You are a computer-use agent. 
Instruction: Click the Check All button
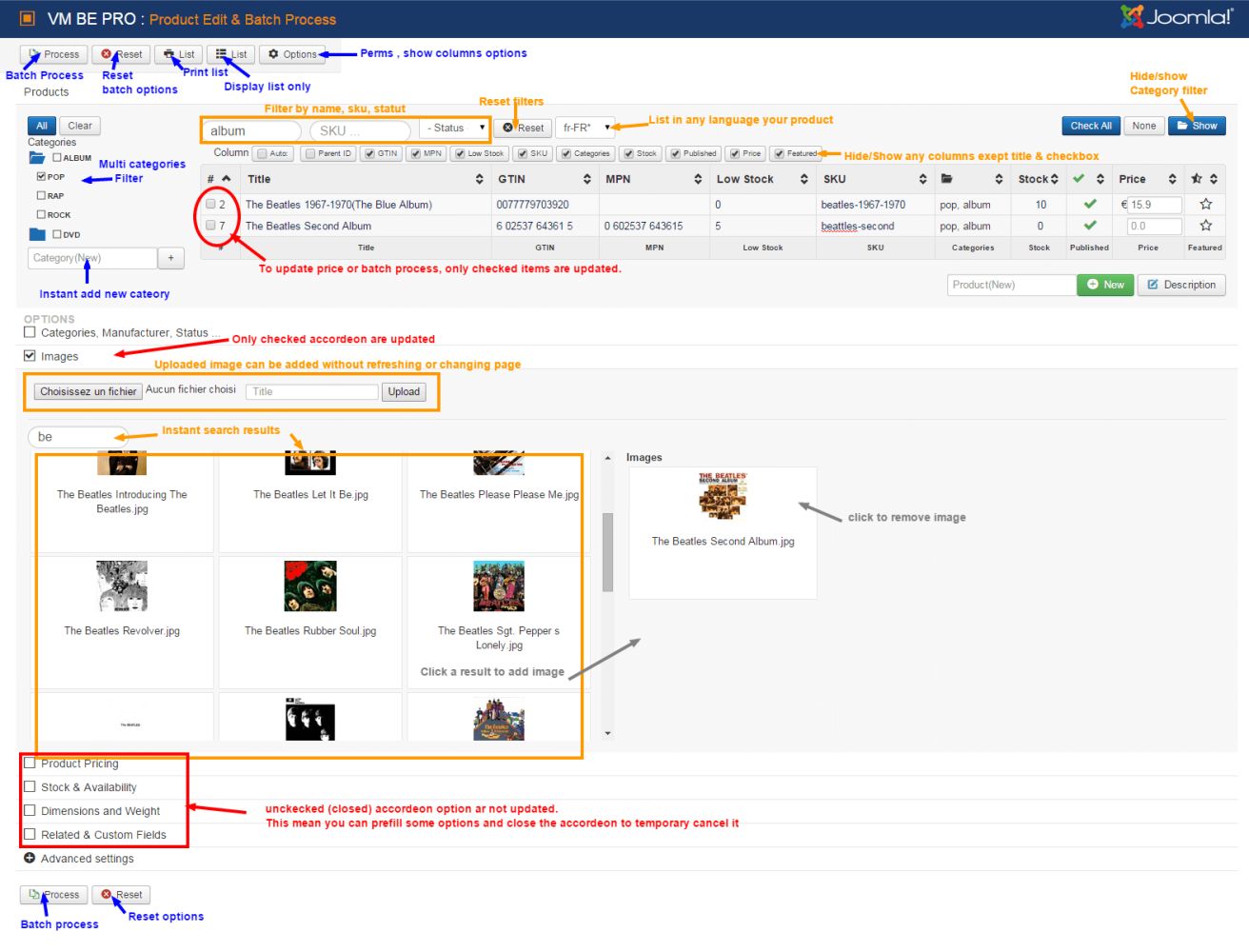click(1090, 126)
